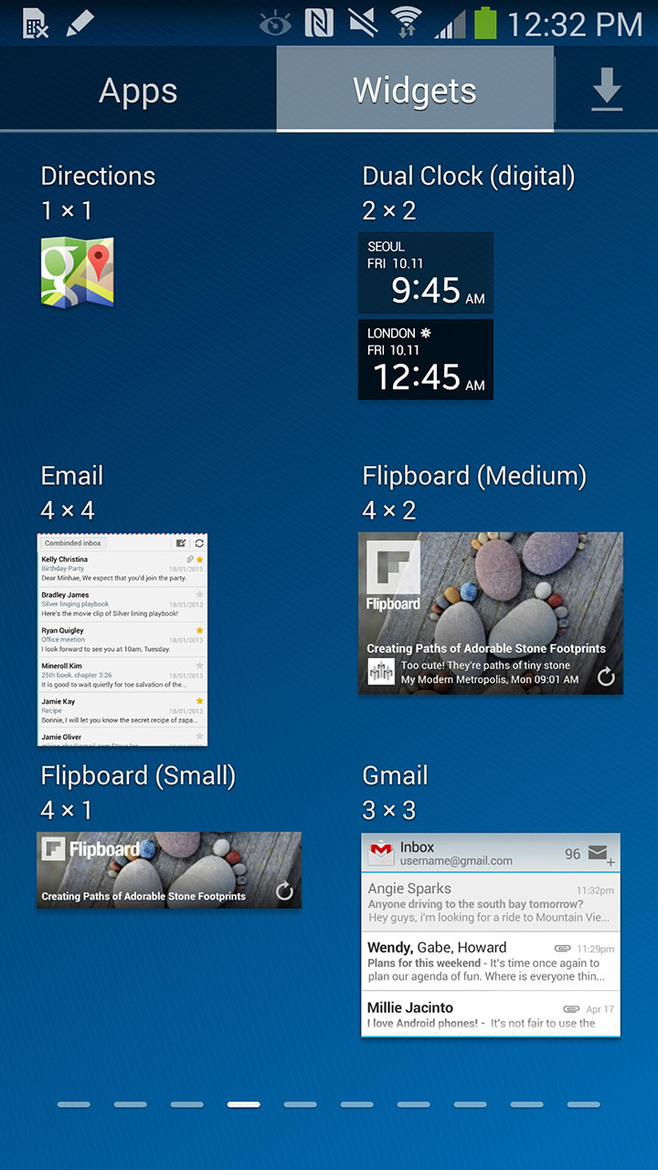Image resolution: width=658 pixels, height=1170 pixels.
Task: Open Kelly Christina email in Email widget
Action: tap(122, 569)
